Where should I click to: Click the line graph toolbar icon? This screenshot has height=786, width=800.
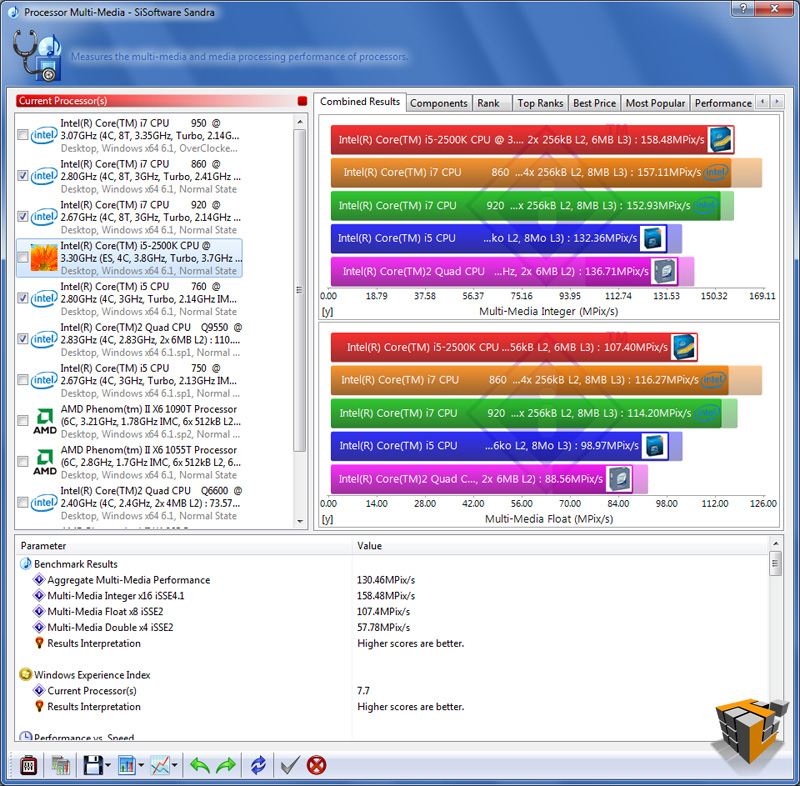point(160,765)
